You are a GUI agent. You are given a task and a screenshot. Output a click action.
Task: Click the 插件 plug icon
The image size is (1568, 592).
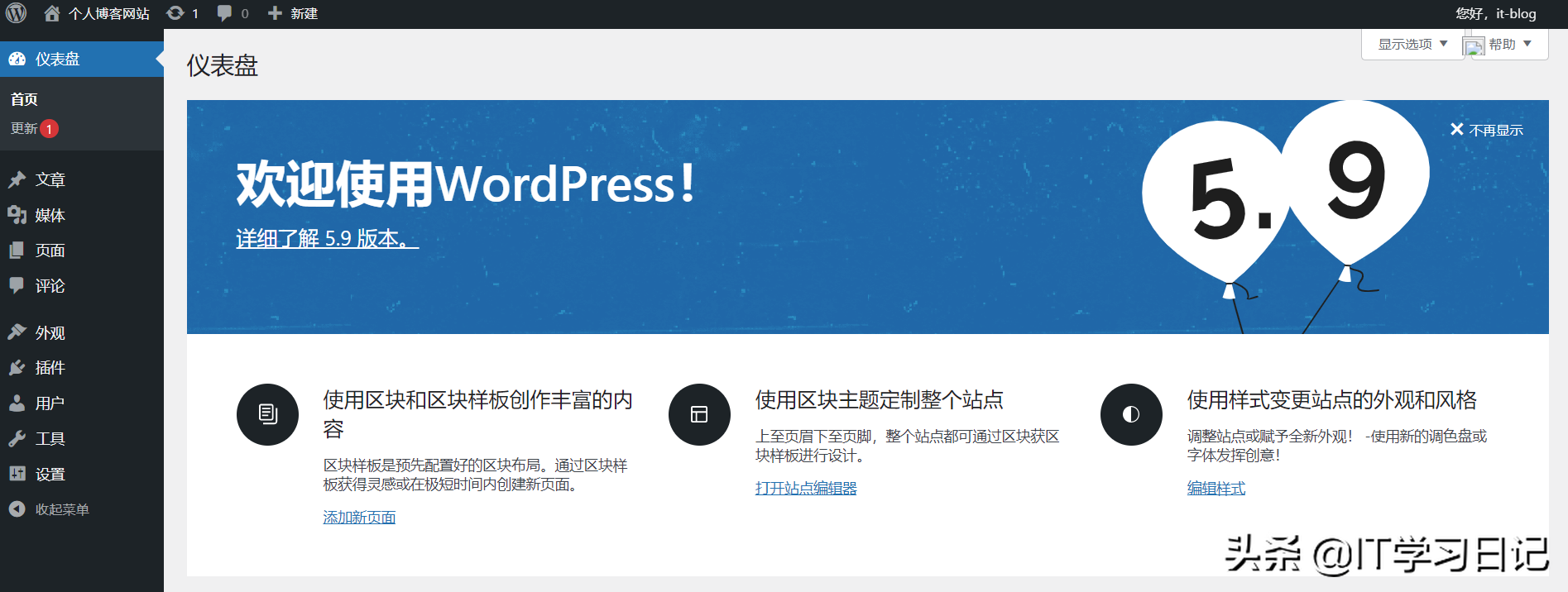[17, 367]
